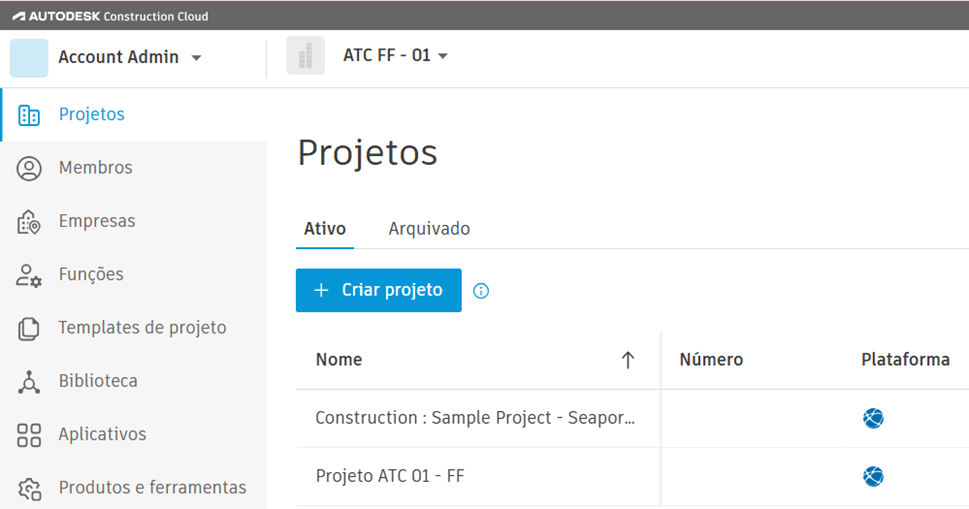Viewport: 969px width, 509px height.
Task: Click the info icon beside Criar projeto
Action: click(481, 291)
